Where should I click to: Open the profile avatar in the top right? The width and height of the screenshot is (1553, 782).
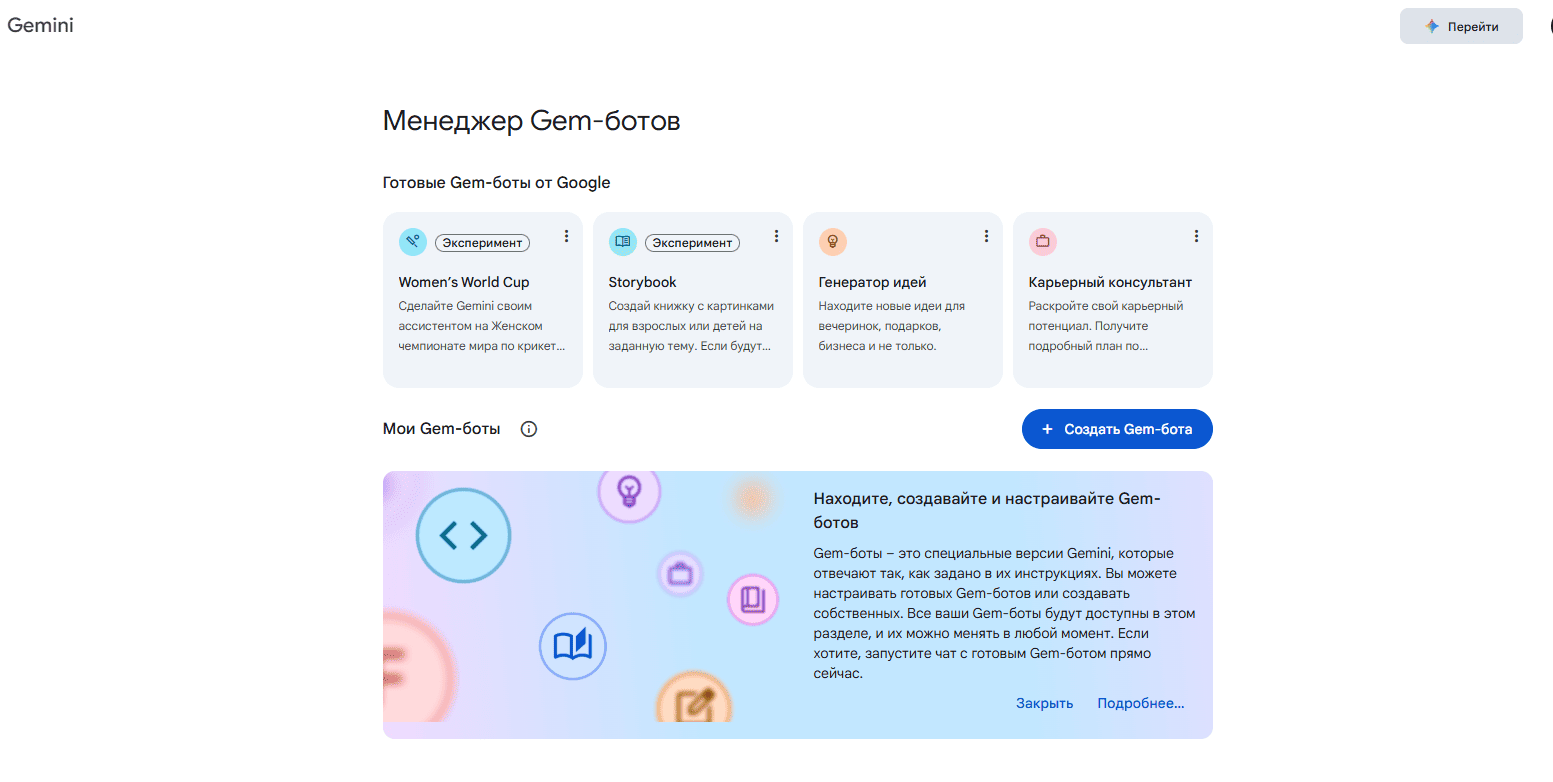(1548, 25)
